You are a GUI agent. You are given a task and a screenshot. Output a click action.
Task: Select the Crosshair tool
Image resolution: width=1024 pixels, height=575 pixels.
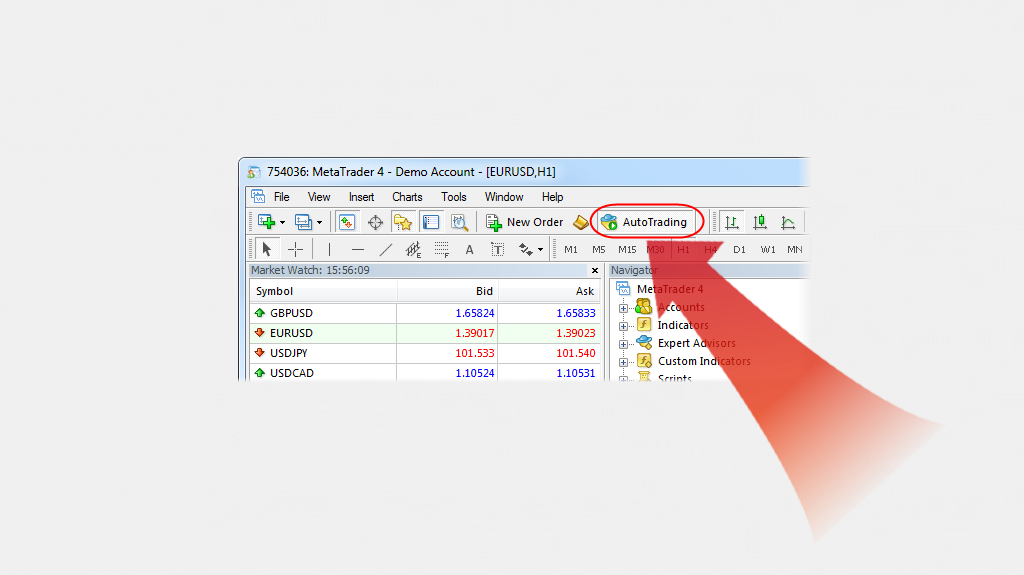(295, 249)
